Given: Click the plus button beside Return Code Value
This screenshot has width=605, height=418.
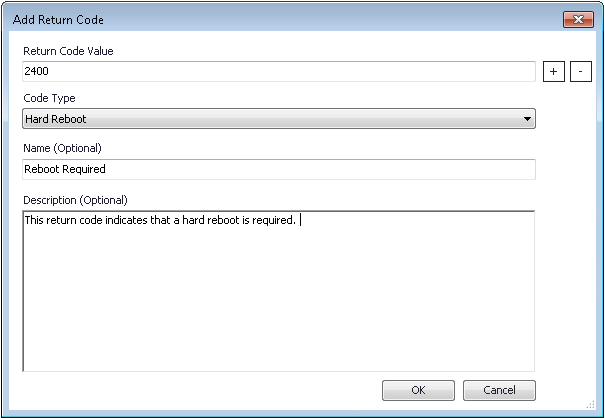Looking at the screenshot, I should point(552,72).
